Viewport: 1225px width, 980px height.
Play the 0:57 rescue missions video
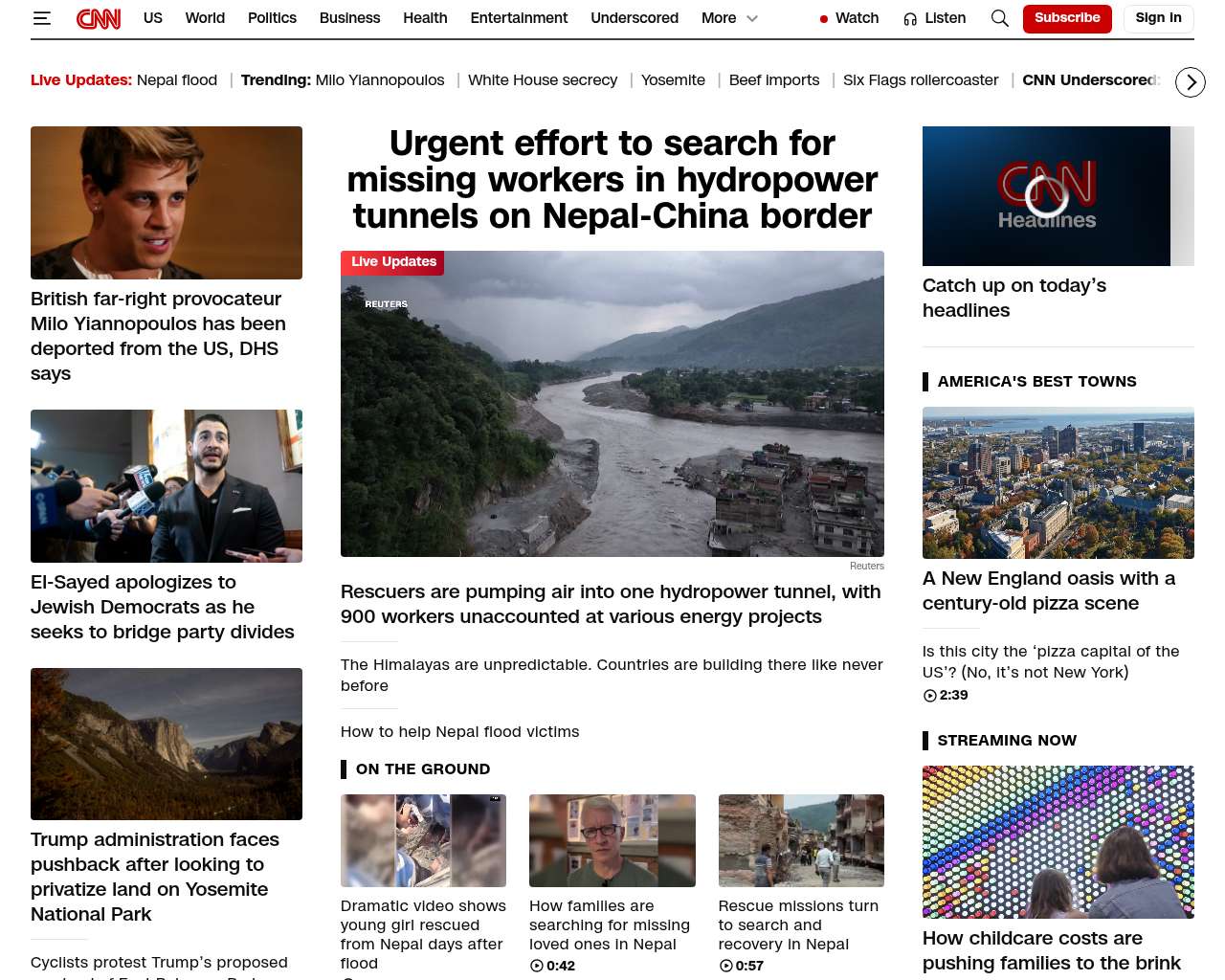tap(742, 966)
